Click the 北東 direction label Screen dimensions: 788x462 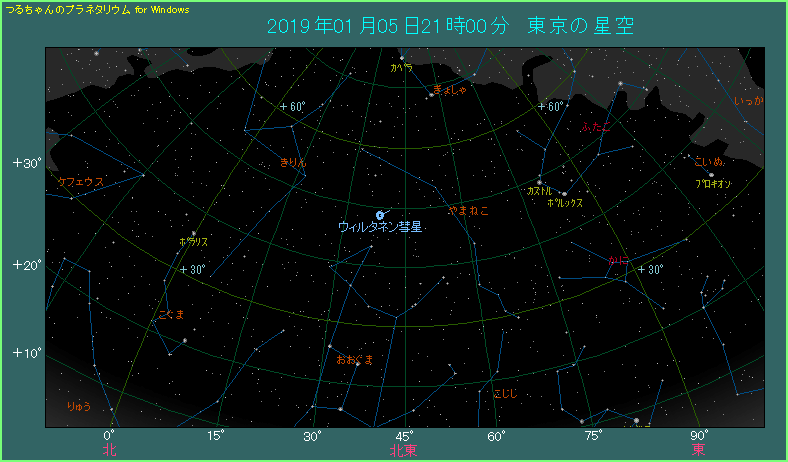coord(403,451)
